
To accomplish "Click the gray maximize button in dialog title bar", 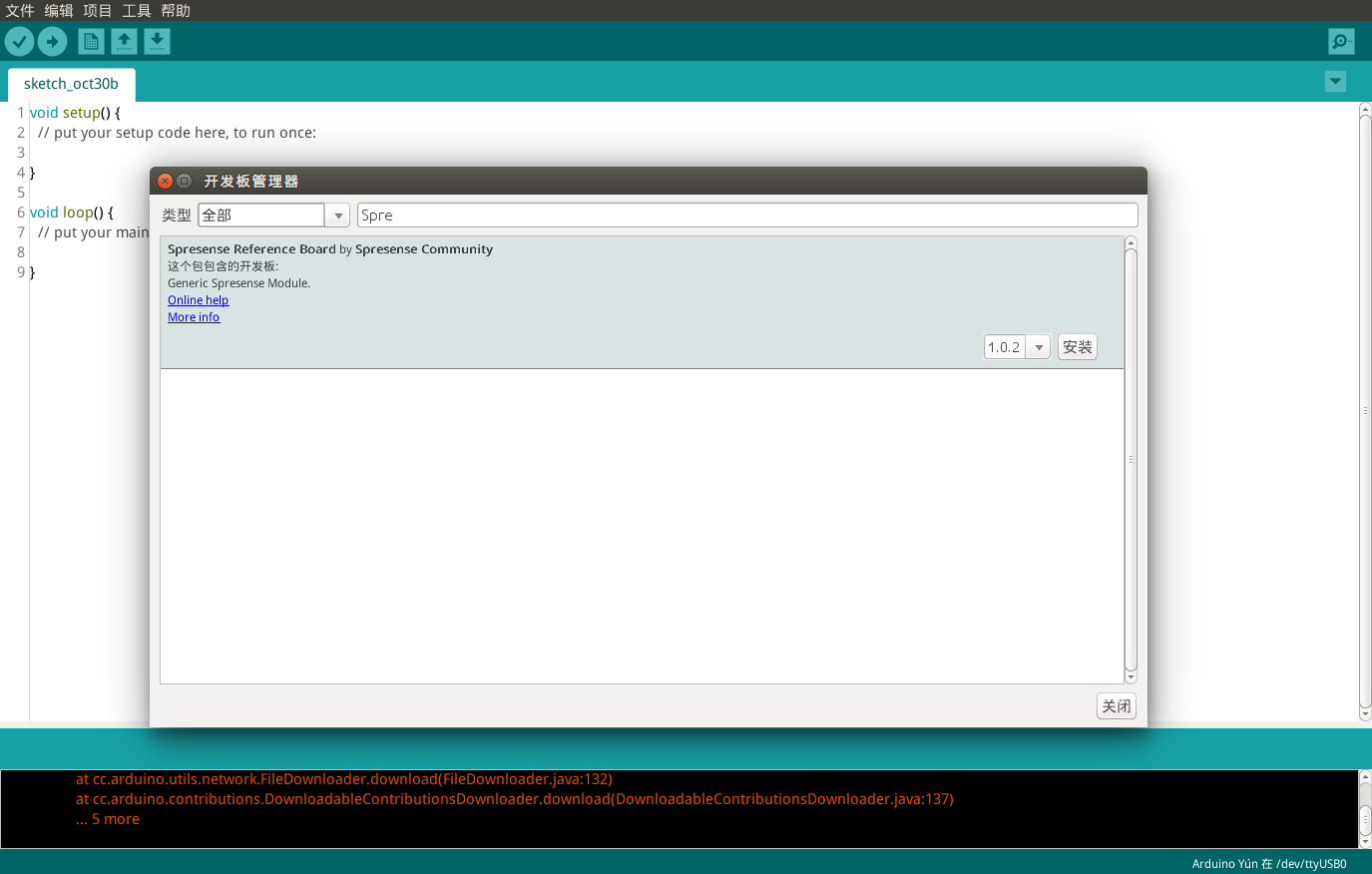I will pyautogui.click(x=184, y=181).
